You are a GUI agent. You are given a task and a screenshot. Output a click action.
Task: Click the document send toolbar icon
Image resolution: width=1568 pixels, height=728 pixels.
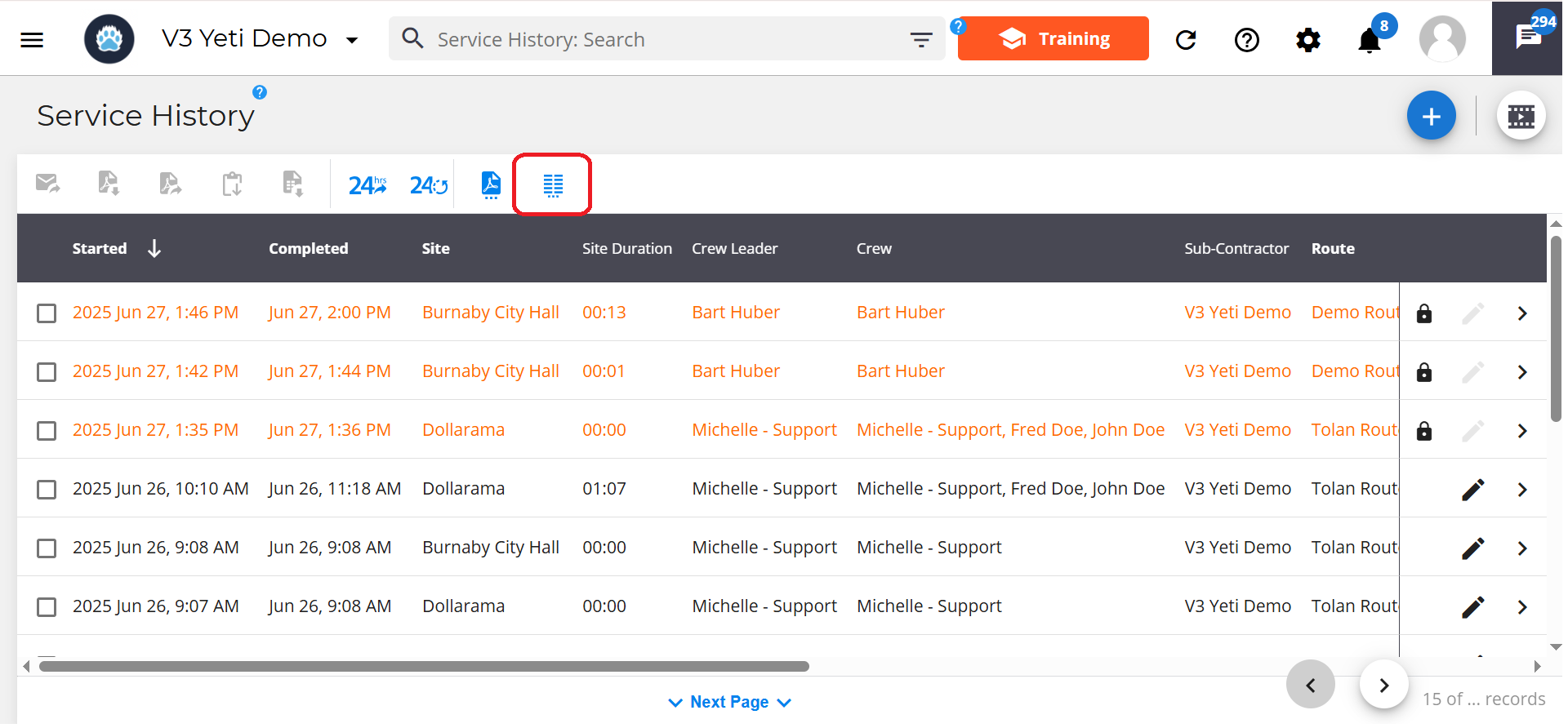[170, 184]
